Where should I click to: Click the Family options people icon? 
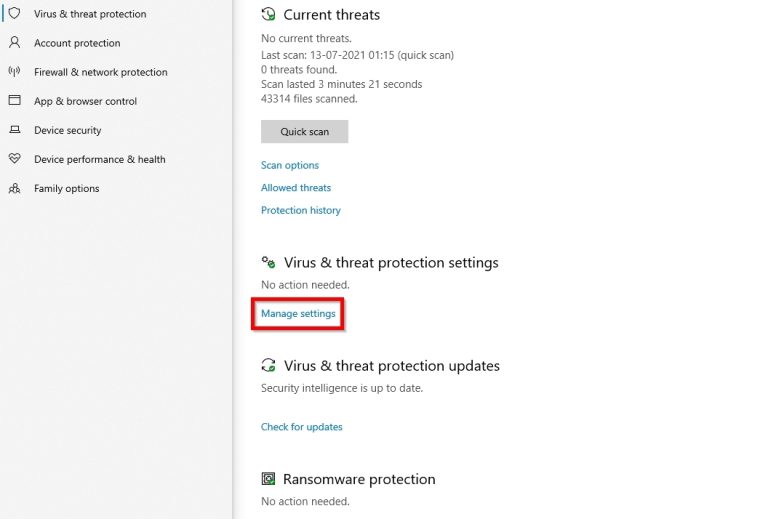14,188
